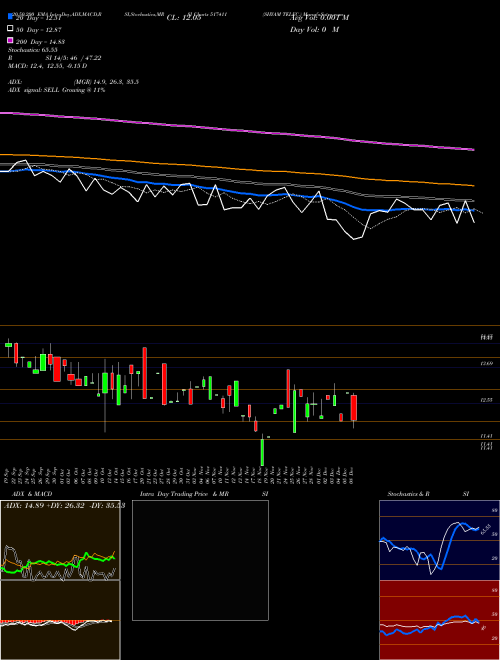
Task: Click the 63.53 stochastic value label
Action: tap(485, 529)
